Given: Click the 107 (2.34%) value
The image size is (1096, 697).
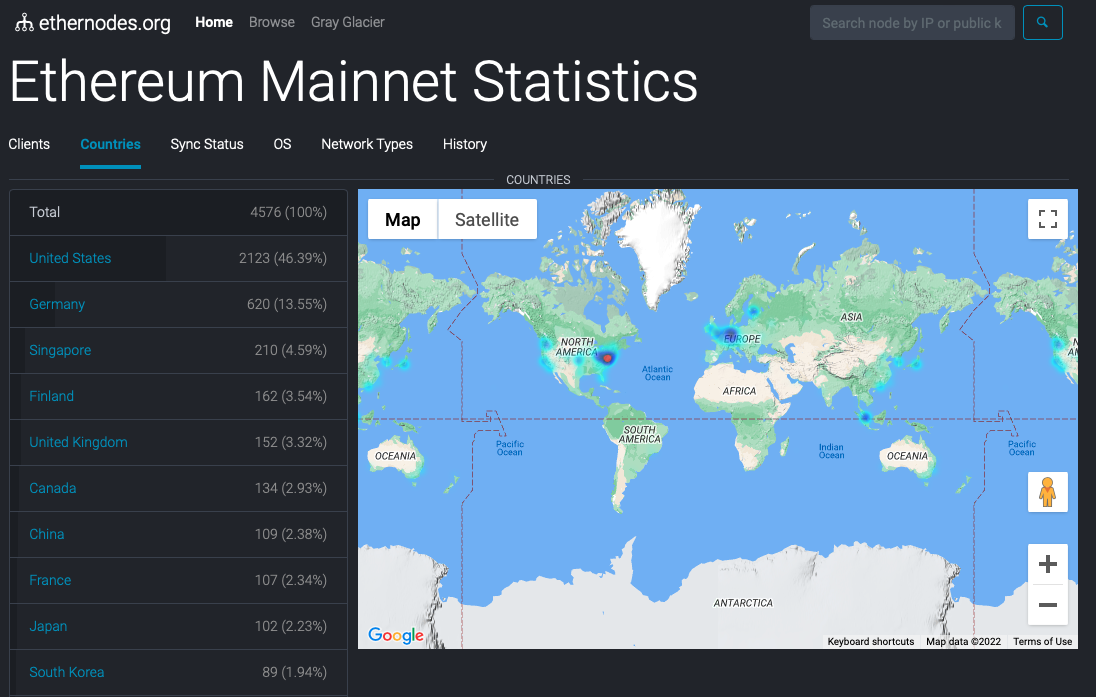Looking at the screenshot, I should point(291,580).
